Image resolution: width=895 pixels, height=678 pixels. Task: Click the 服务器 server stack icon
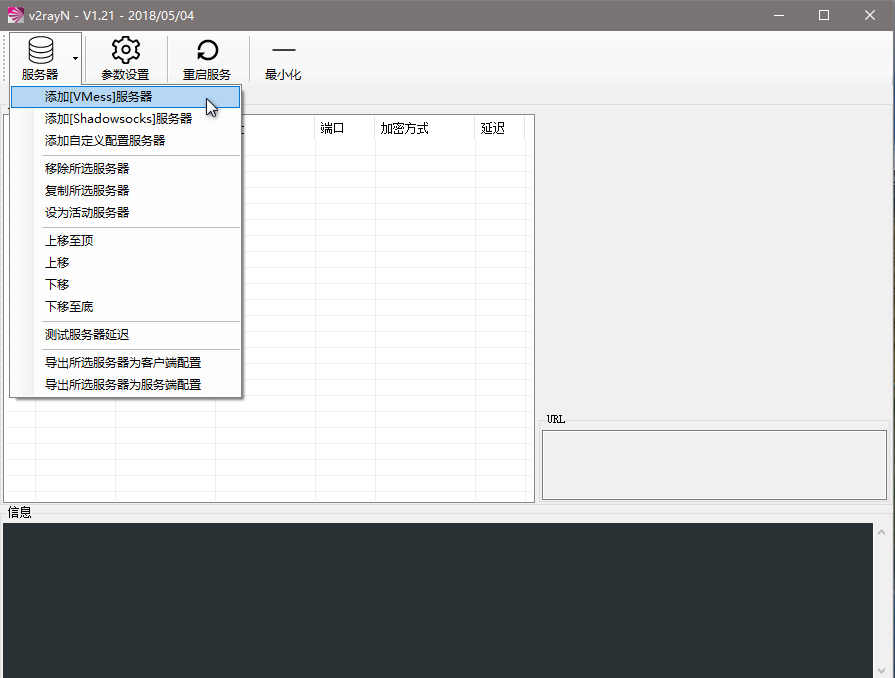(41, 50)
